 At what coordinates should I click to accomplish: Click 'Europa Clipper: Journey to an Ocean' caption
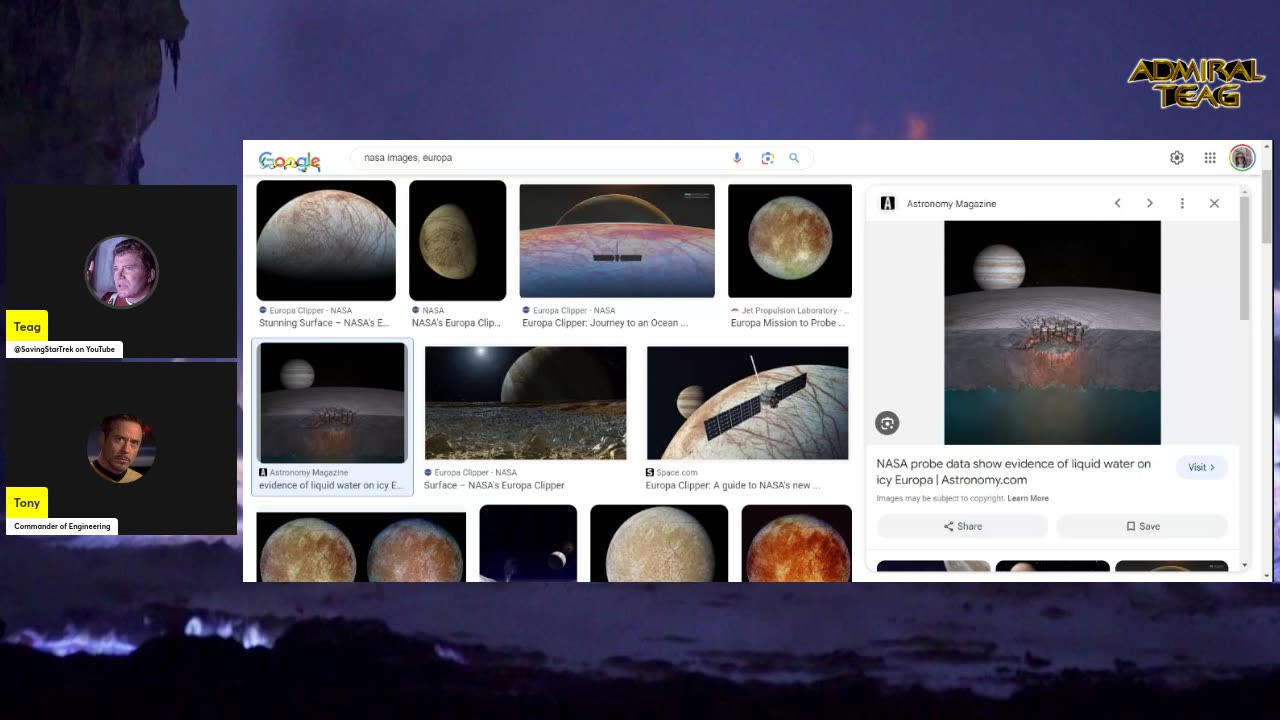pyautogui.click(x=605, y=323)
